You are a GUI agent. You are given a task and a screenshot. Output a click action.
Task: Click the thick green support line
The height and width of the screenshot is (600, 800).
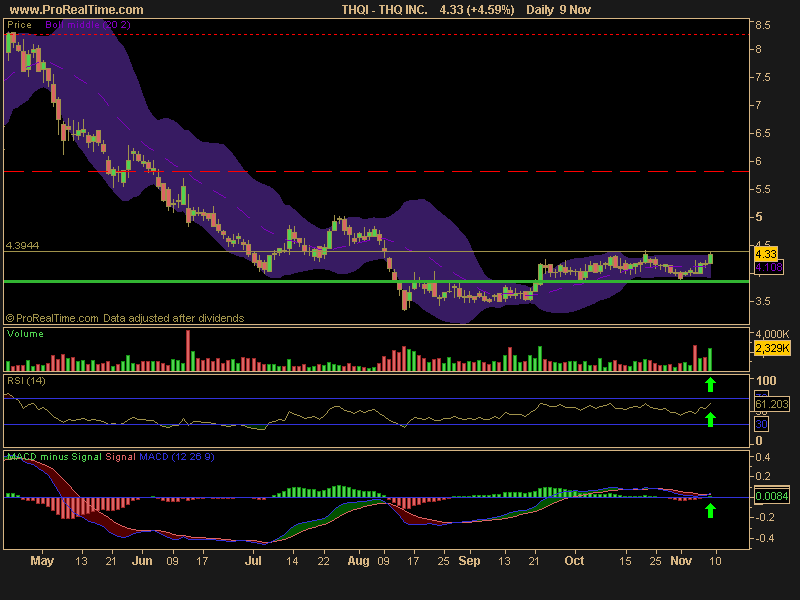pyautogui.click(x=377, y=281)
